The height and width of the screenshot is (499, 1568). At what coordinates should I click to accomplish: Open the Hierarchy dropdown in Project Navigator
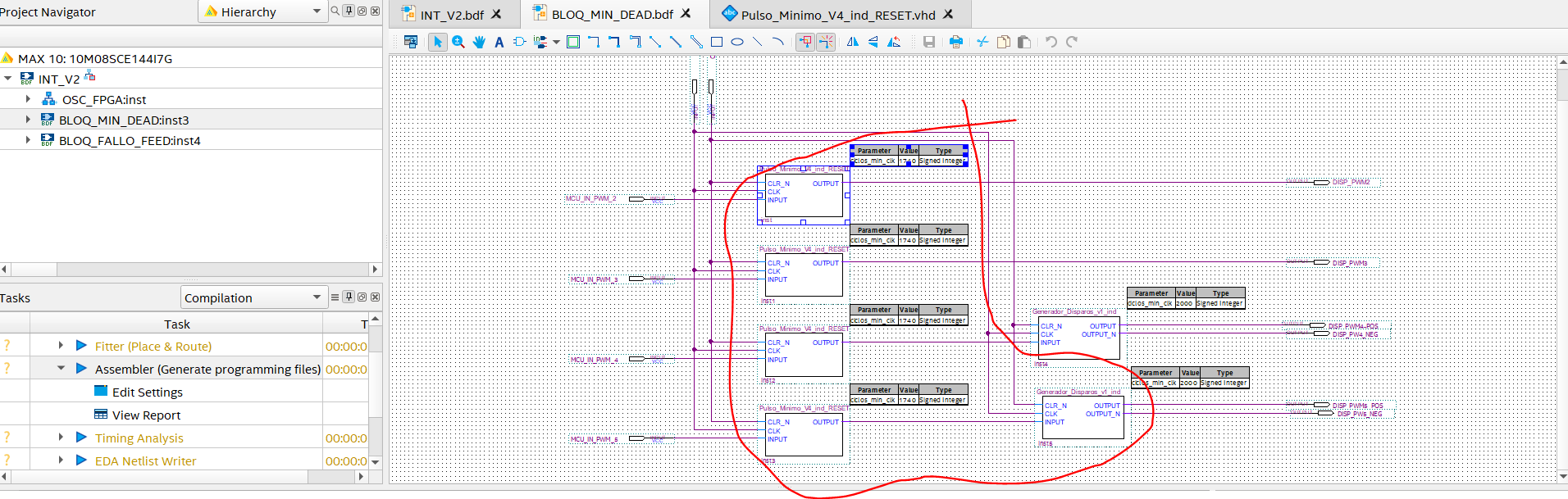[262, 11]
